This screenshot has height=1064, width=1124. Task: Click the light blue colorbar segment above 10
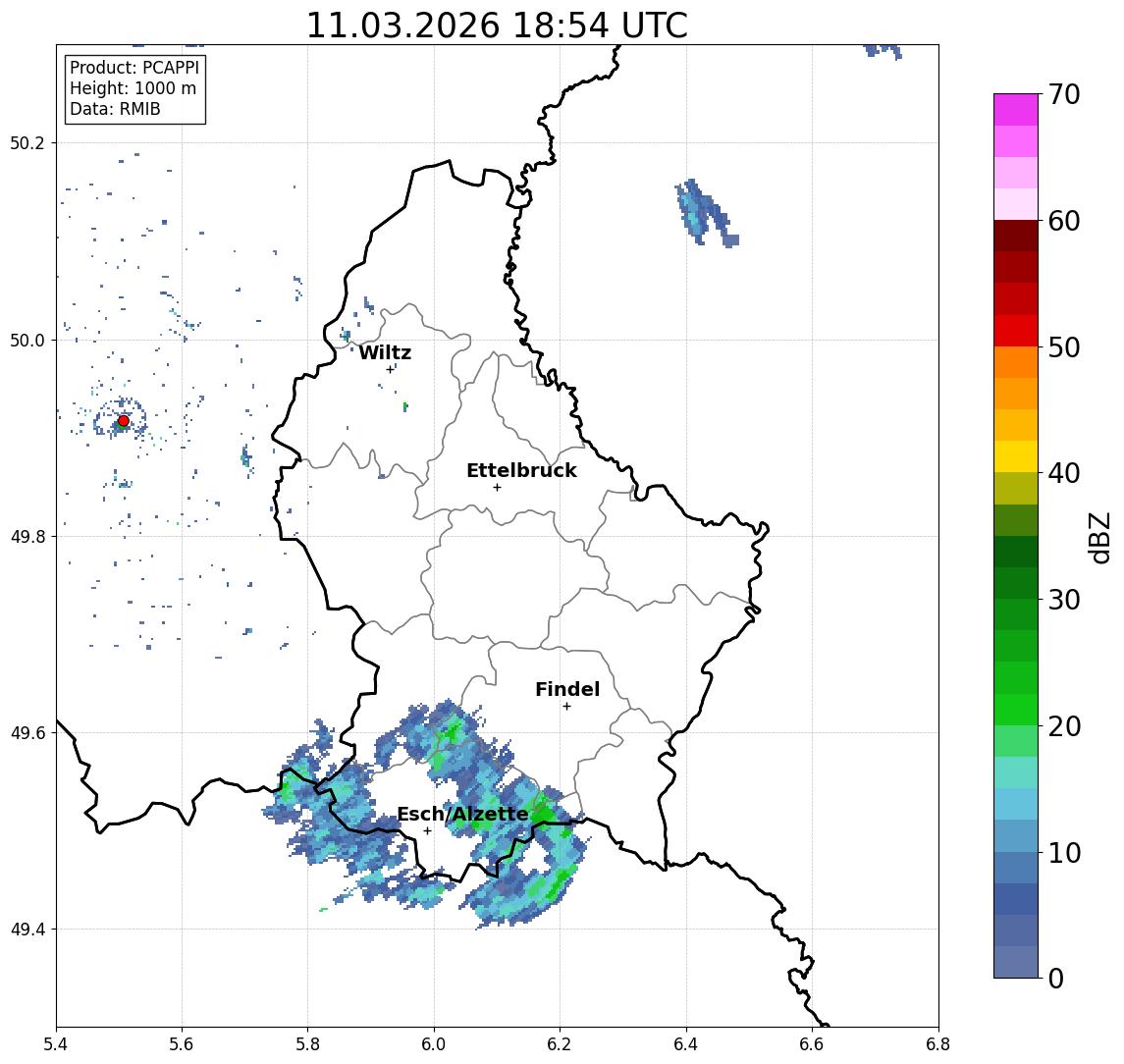coord(1016,835)
